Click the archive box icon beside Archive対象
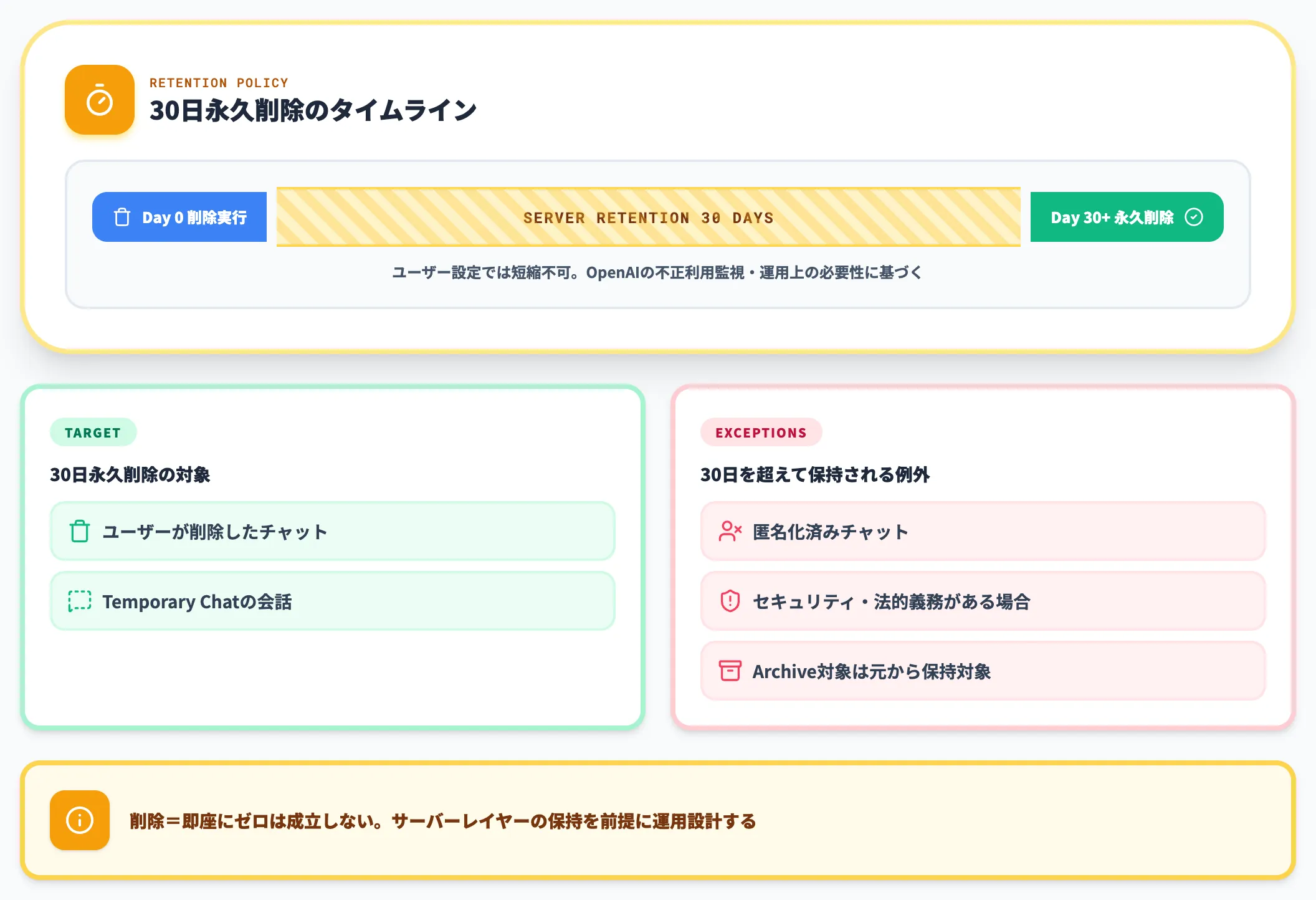 (730, 671)
